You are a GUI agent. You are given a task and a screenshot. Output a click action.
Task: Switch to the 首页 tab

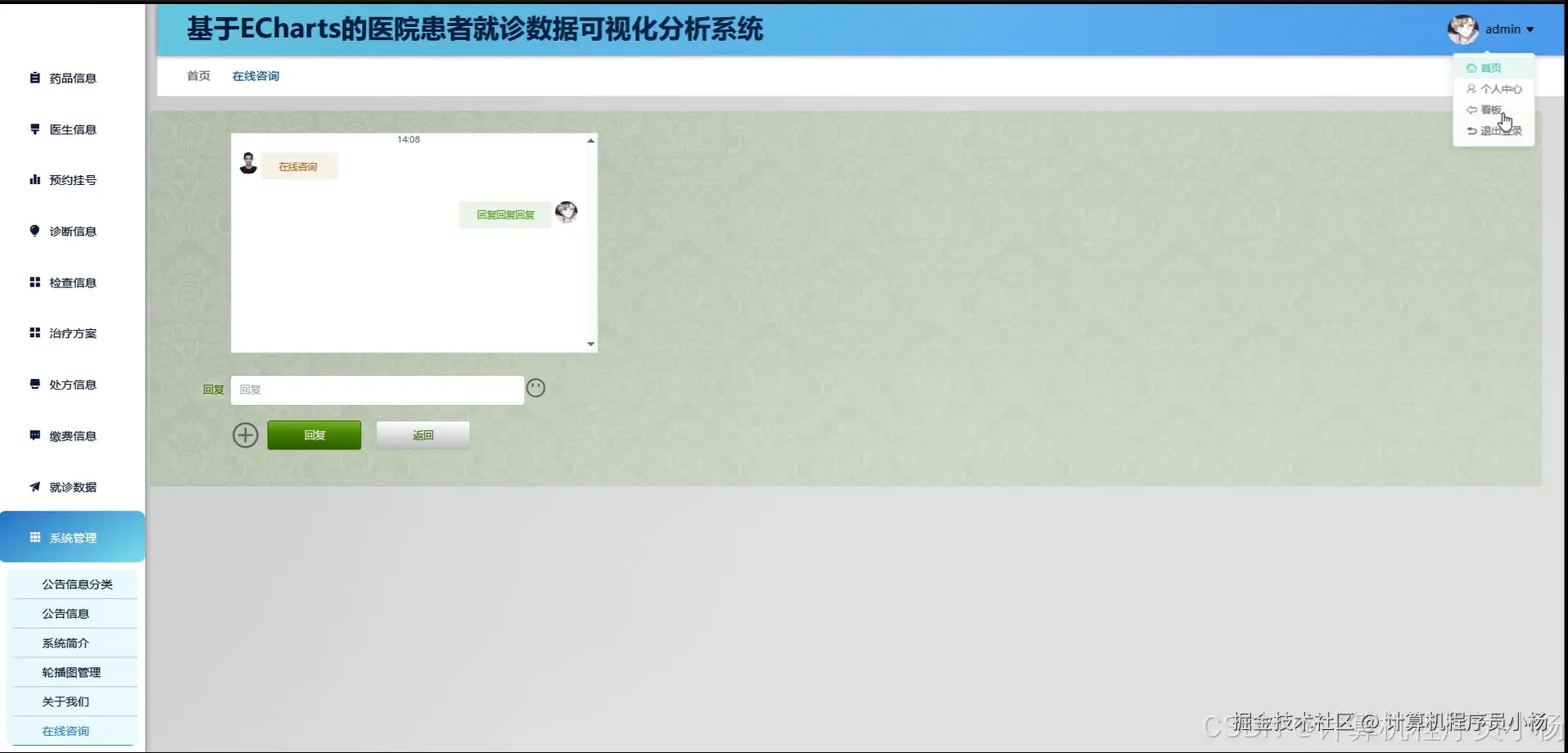click(197, 75)
